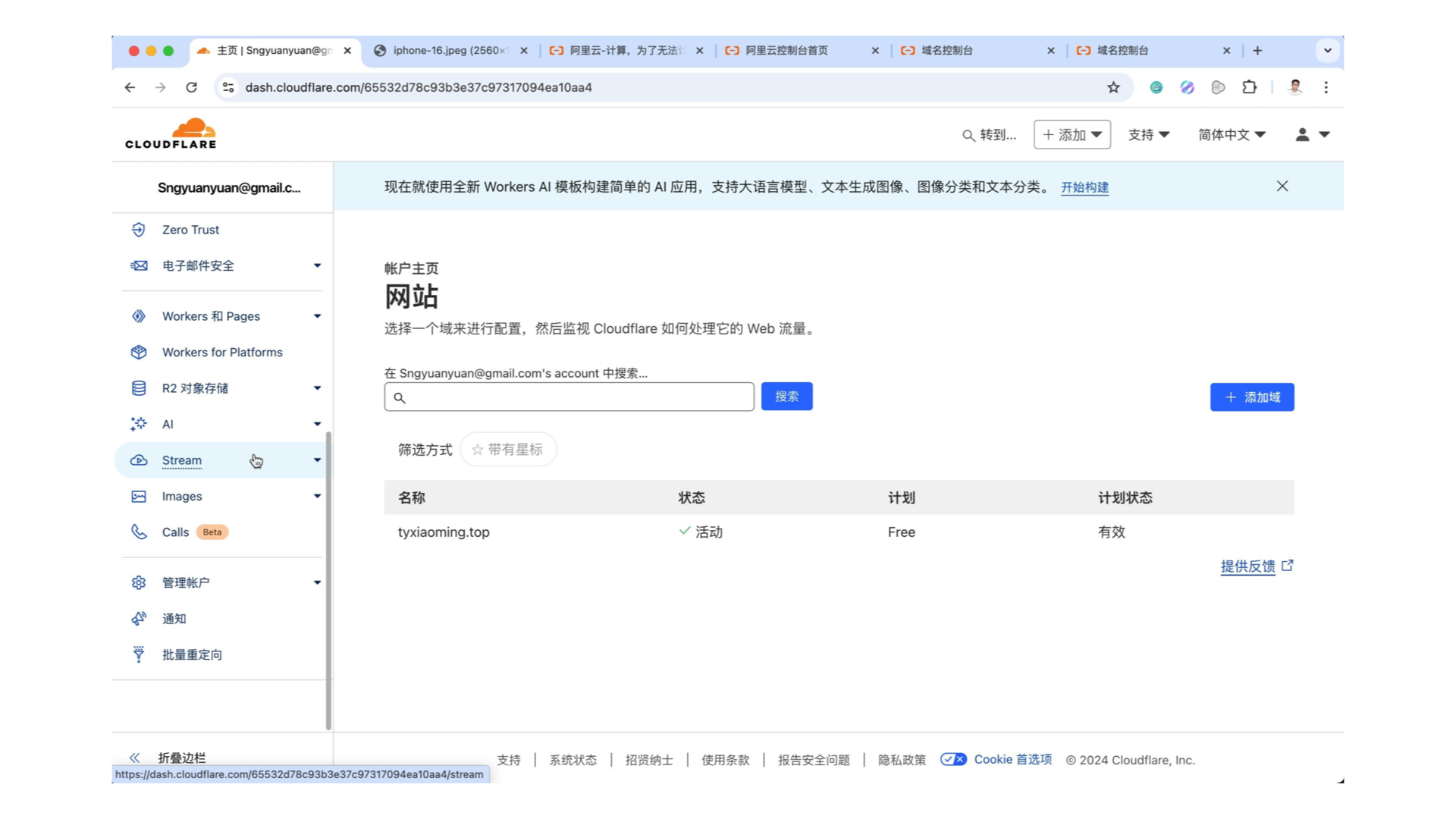Click the bookmark star in address bar

coord(1113,87)
